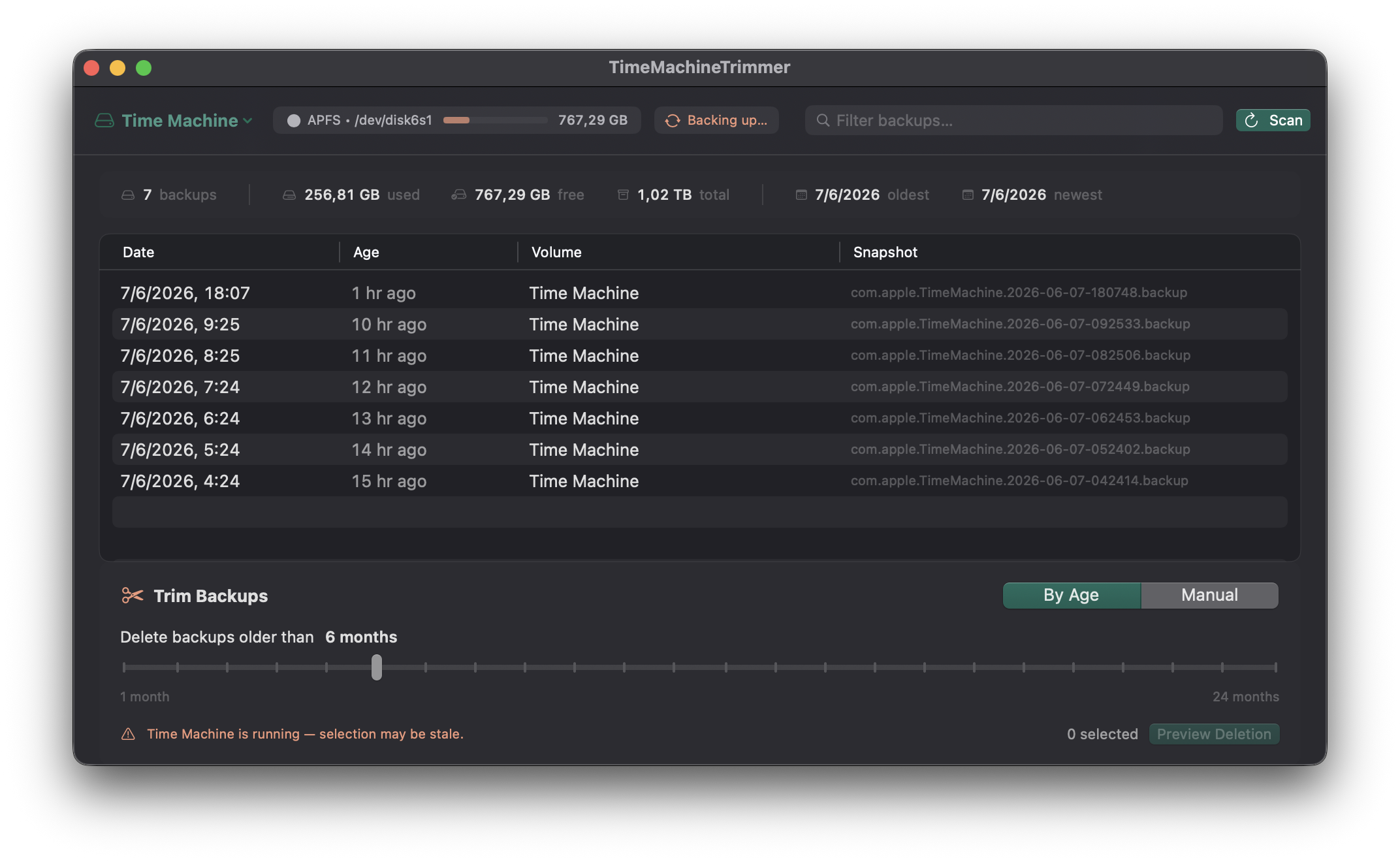This screenshot has width=1400, height=862.
Task: Click the '15 hr ago' age cell
Action: tap(389, 481)
